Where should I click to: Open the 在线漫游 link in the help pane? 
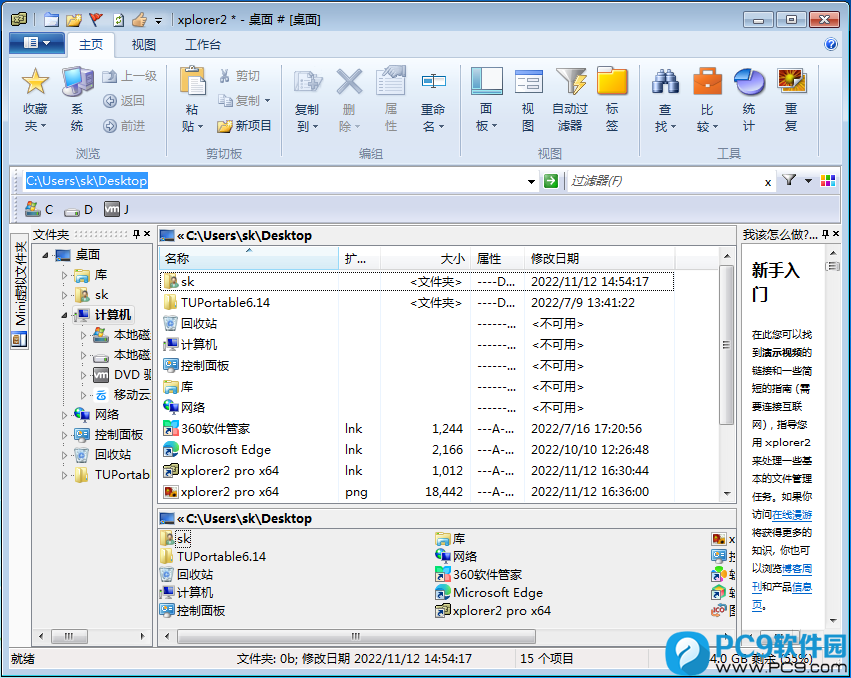[792, 515]
